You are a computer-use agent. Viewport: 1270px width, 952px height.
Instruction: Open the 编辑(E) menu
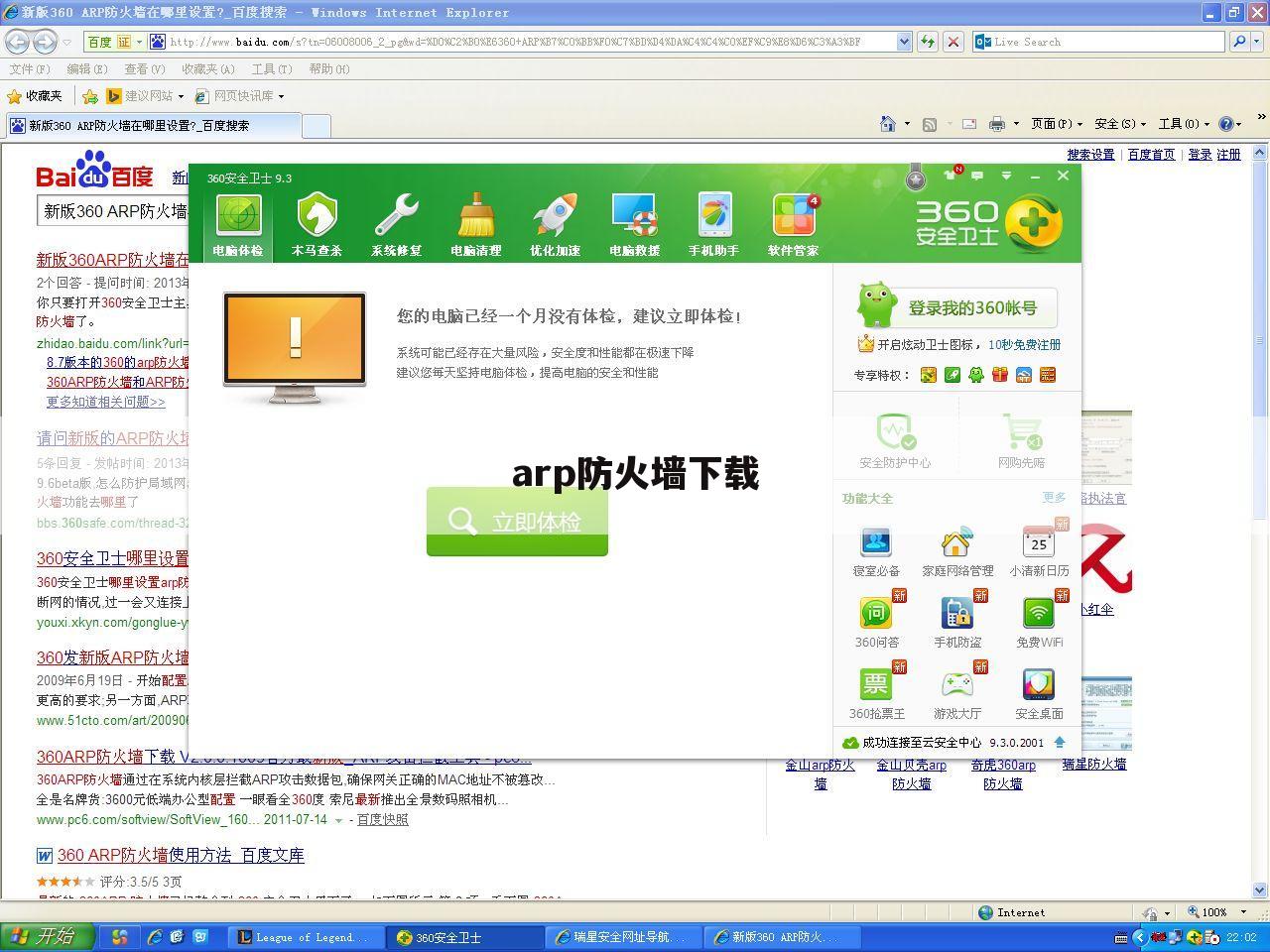87,68
